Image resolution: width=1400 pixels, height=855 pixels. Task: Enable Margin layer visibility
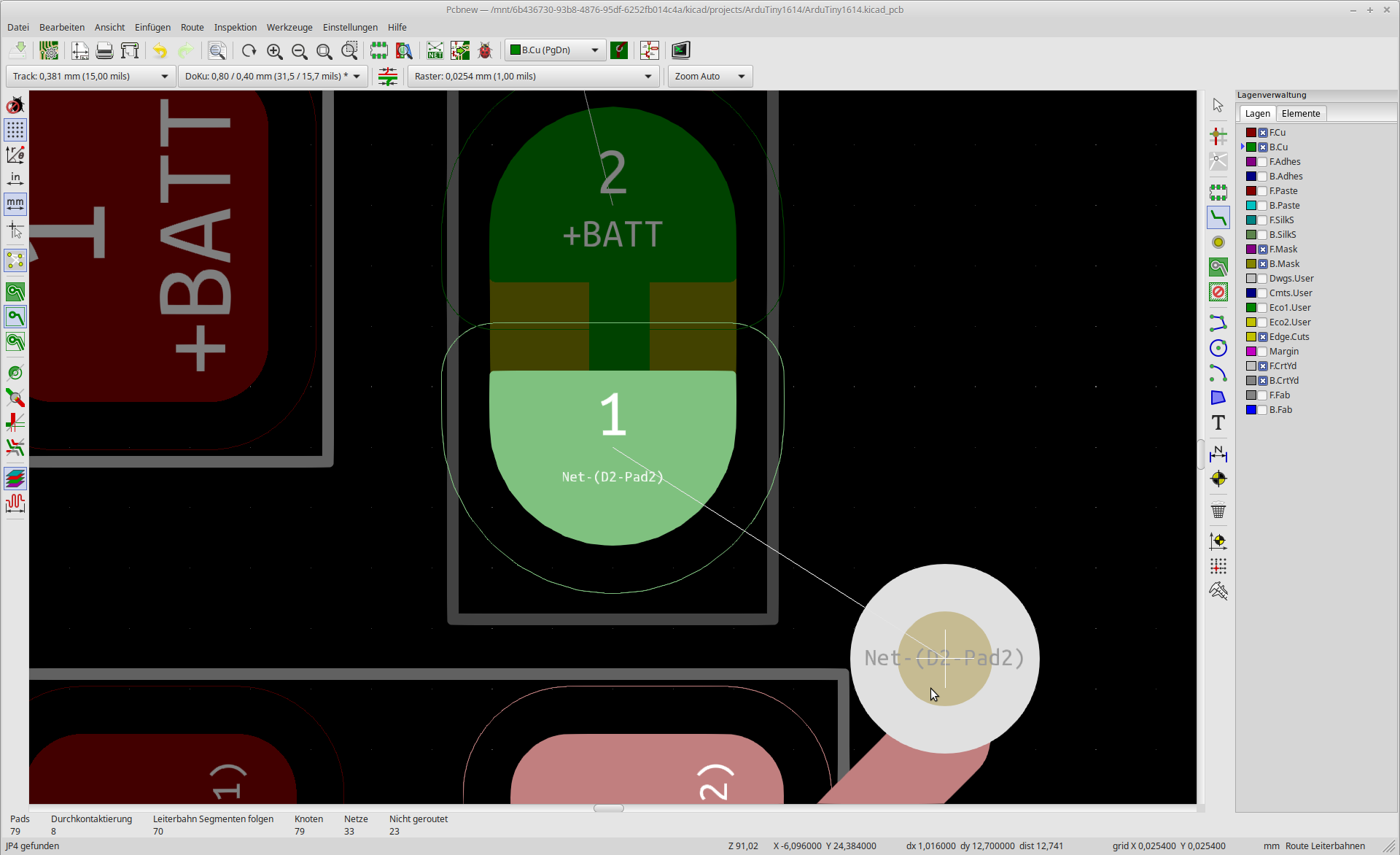(1263, 352)
